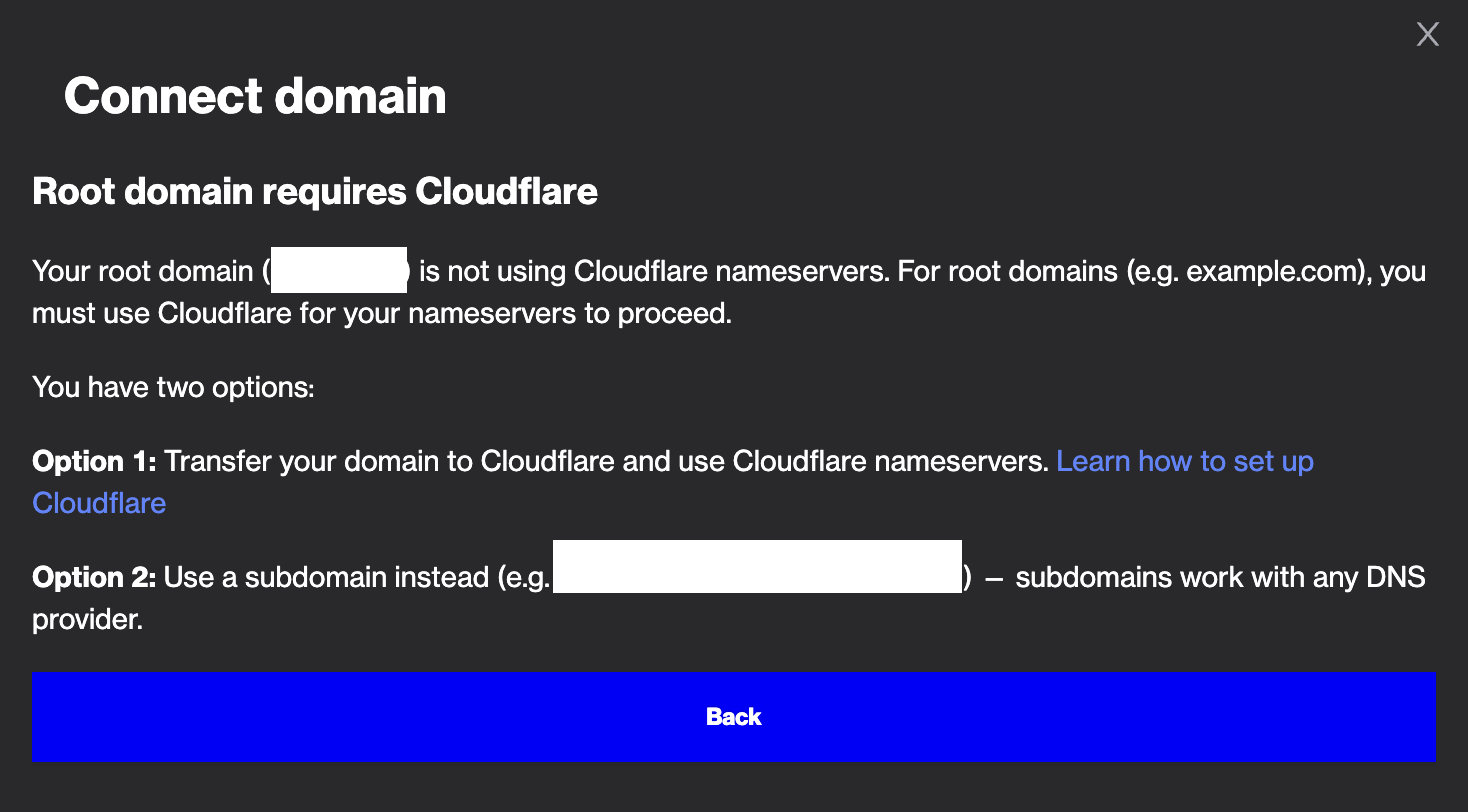The height and width of the screenshot is (812, 1468).
Task: Click 'is not using Cloudflare nameservers' text
Action: [x=653, y=272]
